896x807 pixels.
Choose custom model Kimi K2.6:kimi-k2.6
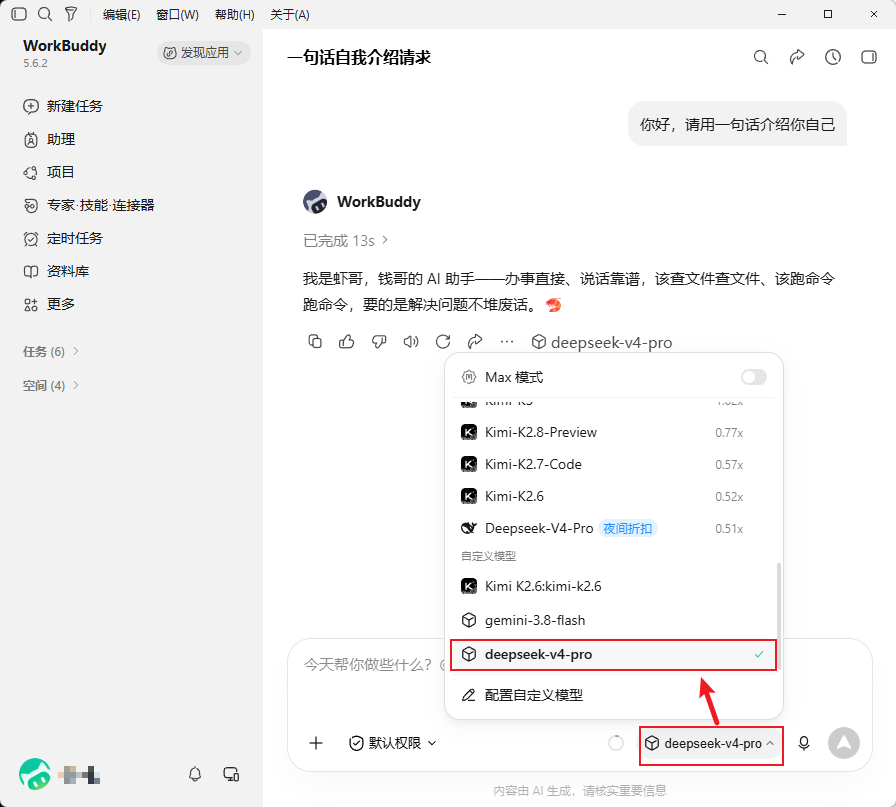(613, 586)
